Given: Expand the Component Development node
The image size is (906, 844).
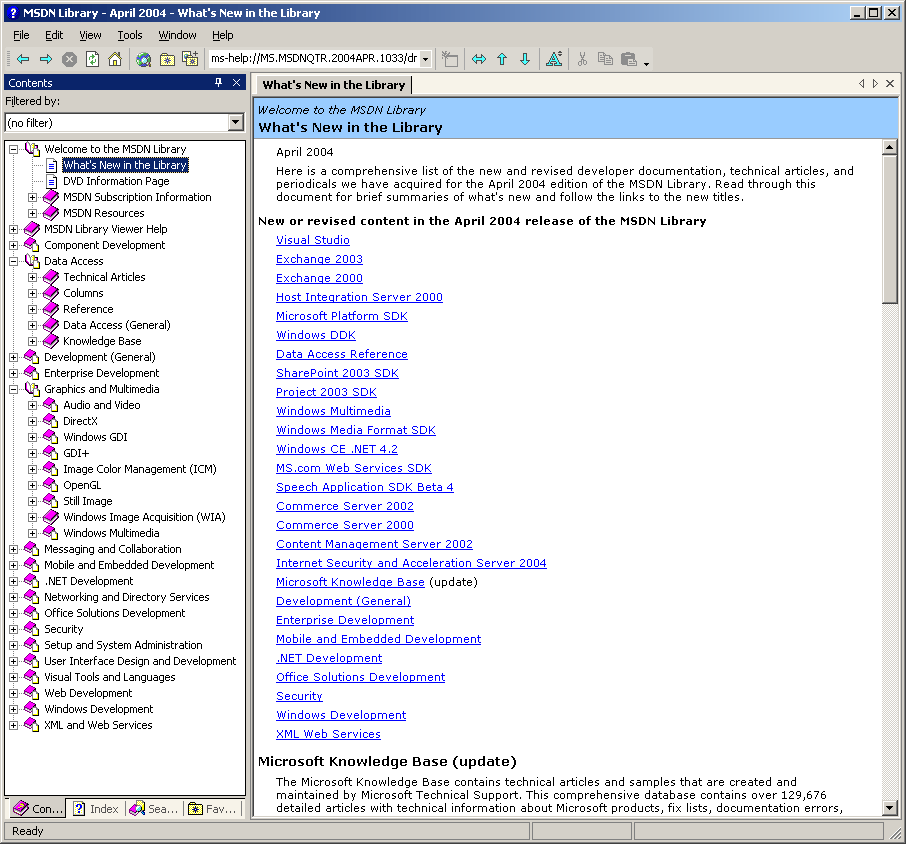Looking at the screenshot, I should pyautogui.click(x=13, y=245).
